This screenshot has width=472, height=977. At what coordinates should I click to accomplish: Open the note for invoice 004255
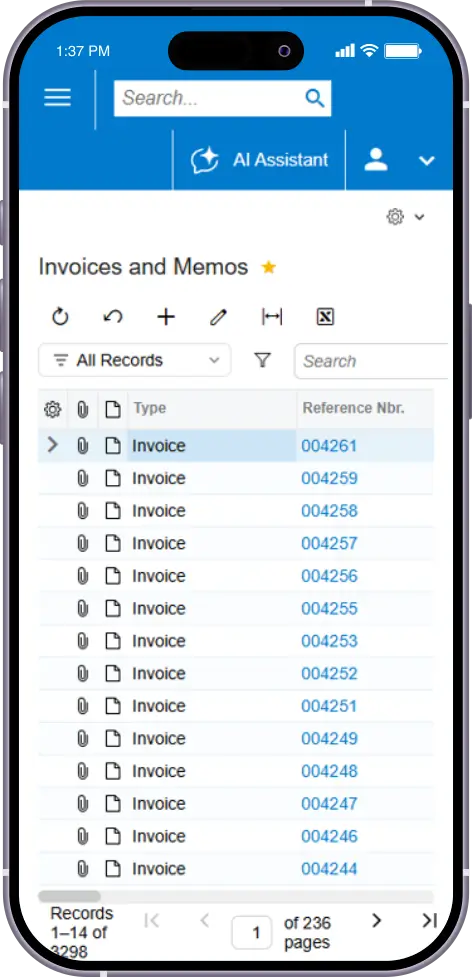click(x=113, y=608)
